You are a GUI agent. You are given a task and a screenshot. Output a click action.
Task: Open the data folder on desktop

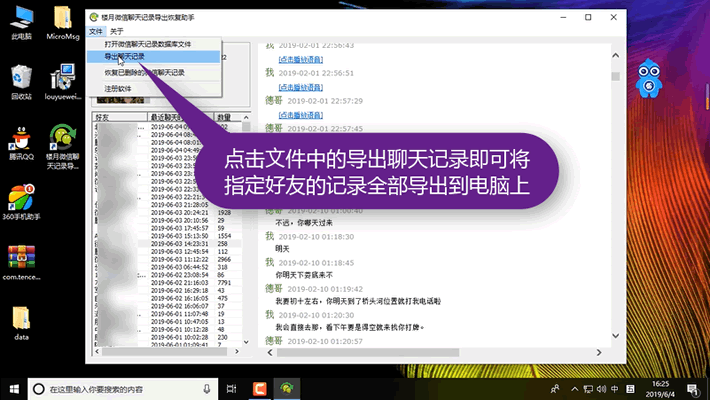point(21,323)
